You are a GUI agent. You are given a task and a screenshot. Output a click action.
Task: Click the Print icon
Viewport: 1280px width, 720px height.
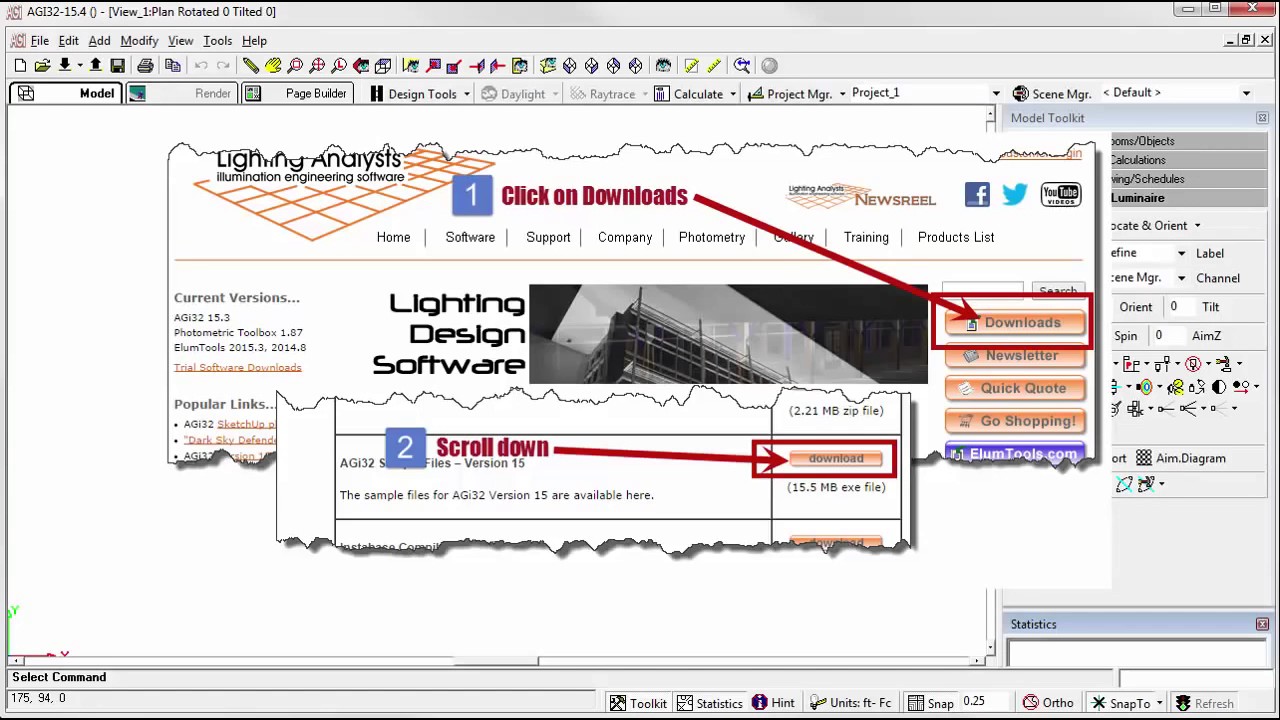(146, 66)
